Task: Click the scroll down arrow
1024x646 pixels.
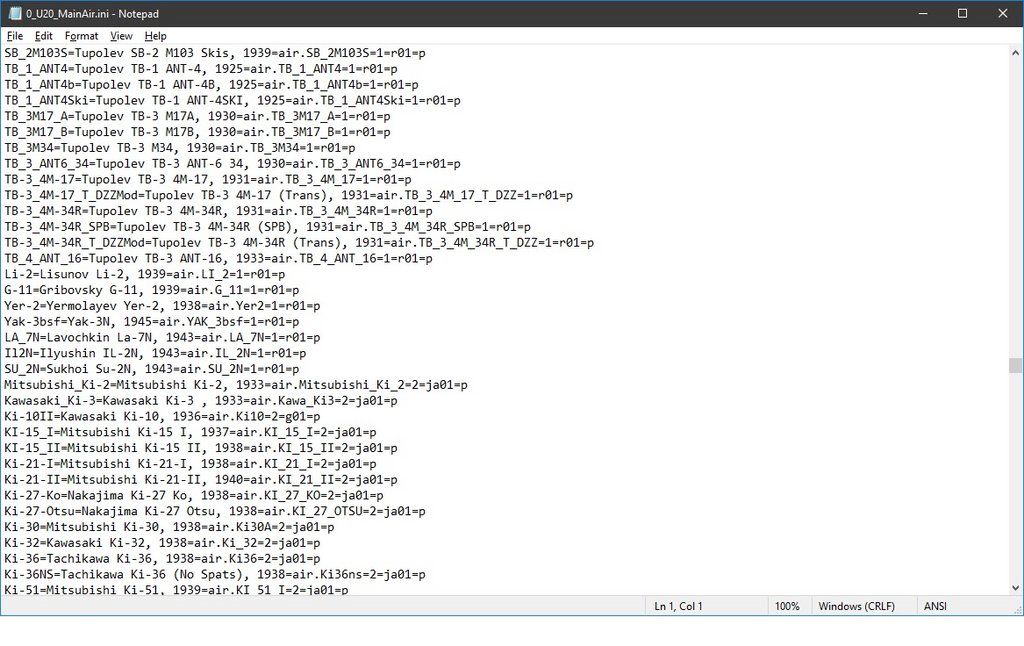Action: pyautogui.click(x=1015, y=588)
